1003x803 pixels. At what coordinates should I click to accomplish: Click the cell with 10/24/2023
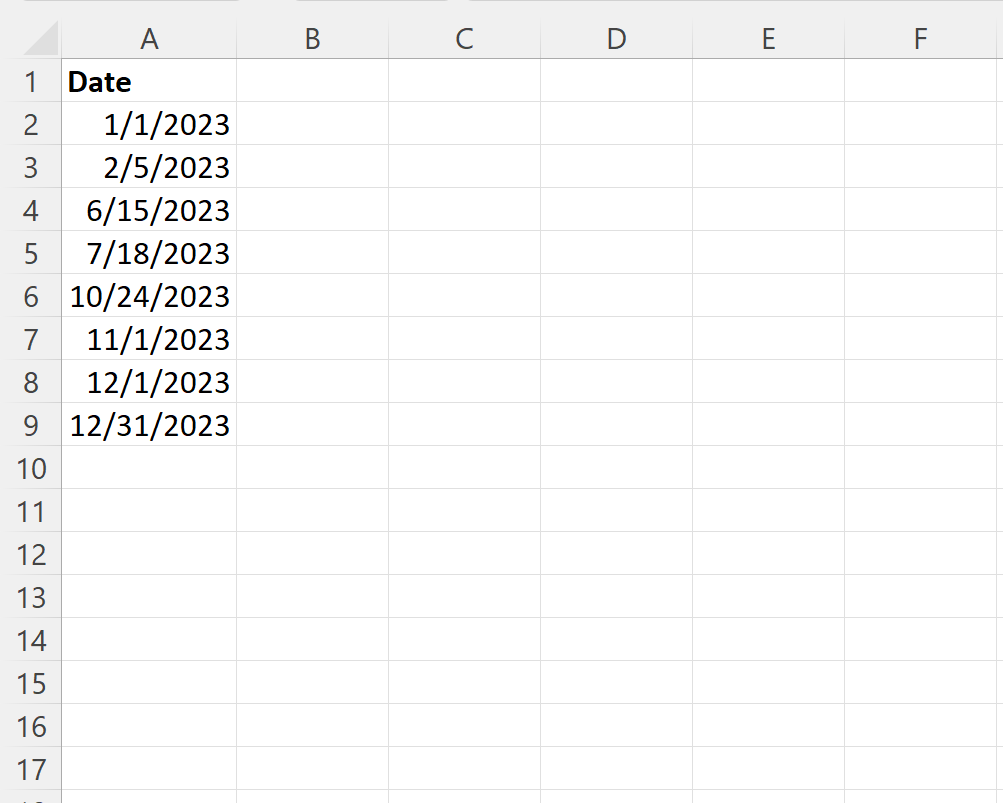click(x=149, y=296)
